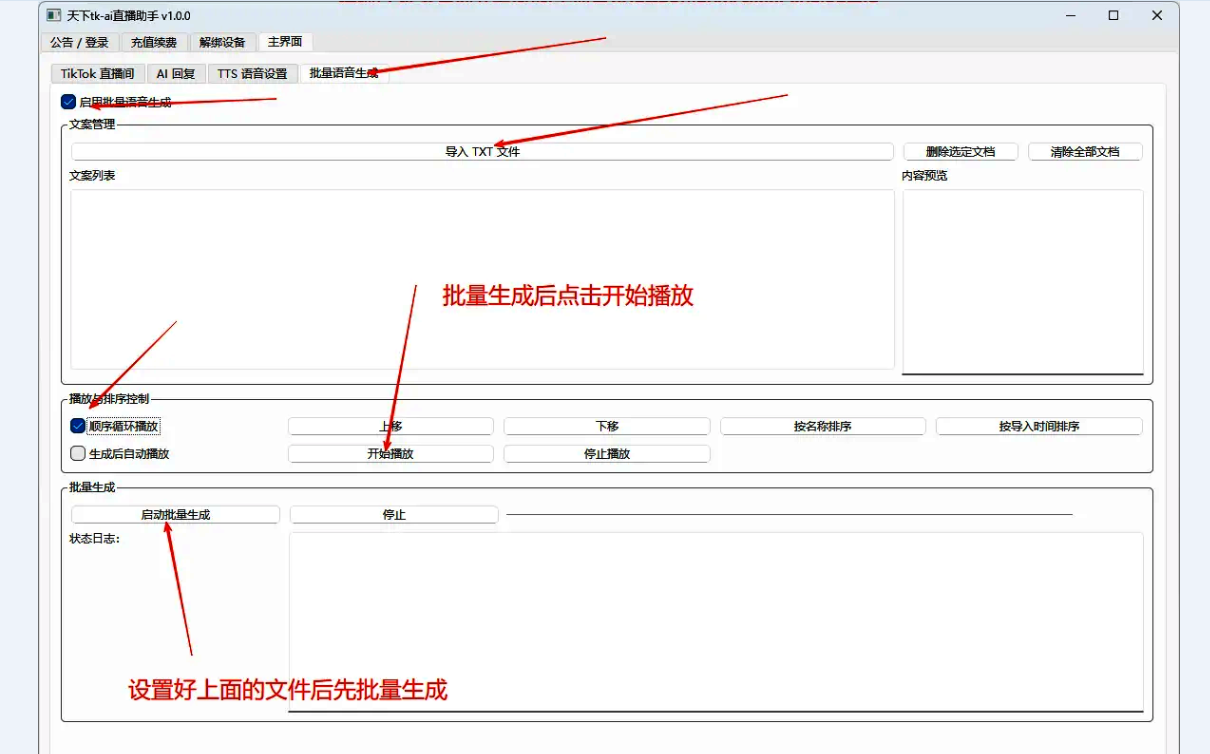Click the 清除全部文档 button
Screen dimensions: 1210x754
tap(1084, 152)
